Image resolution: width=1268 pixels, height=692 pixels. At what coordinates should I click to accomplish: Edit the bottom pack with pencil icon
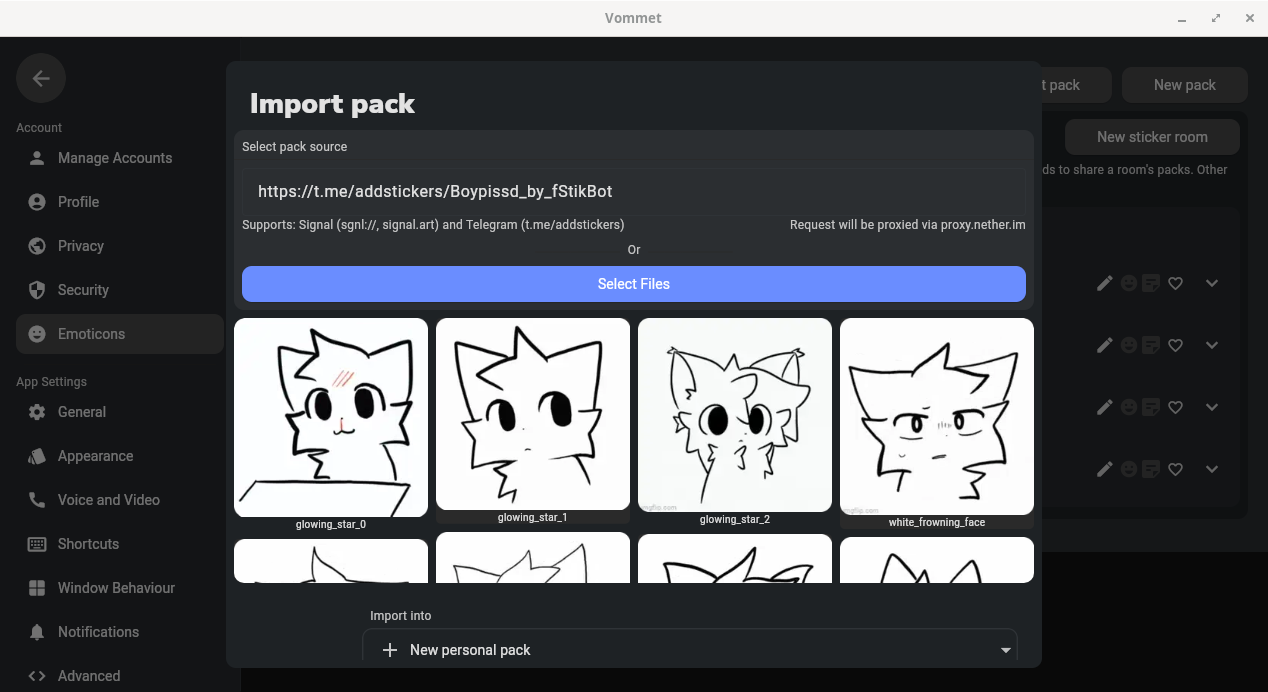[x=1104, y=469]
